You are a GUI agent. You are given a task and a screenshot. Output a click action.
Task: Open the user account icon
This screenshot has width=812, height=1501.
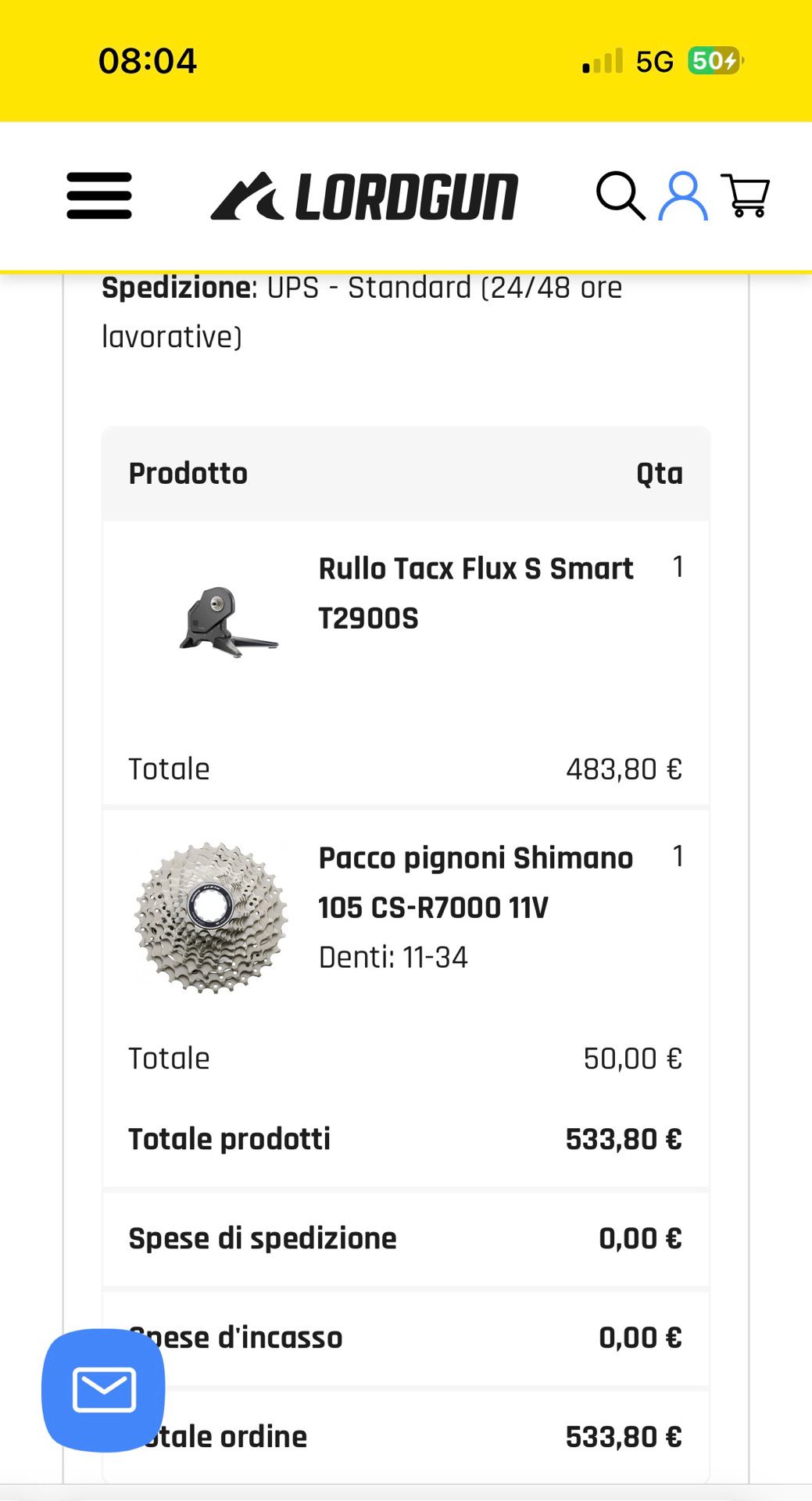point(683,195)
